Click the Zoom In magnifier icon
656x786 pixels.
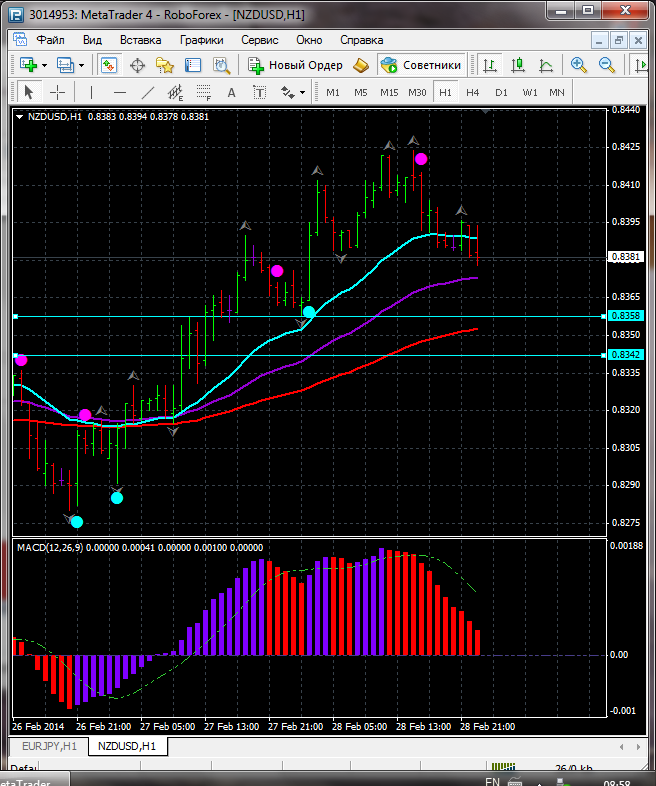[x=578, y=65]
